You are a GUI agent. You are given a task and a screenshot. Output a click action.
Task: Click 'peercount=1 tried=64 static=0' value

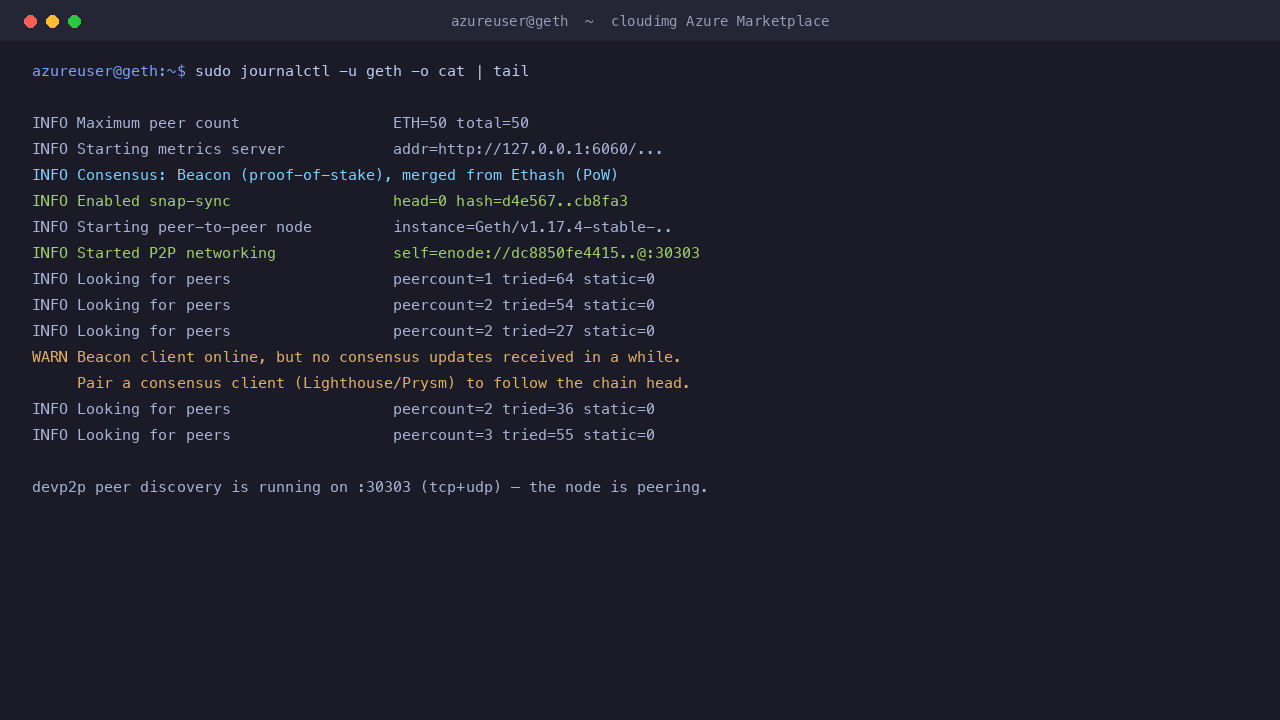click(x=524, y=279)
